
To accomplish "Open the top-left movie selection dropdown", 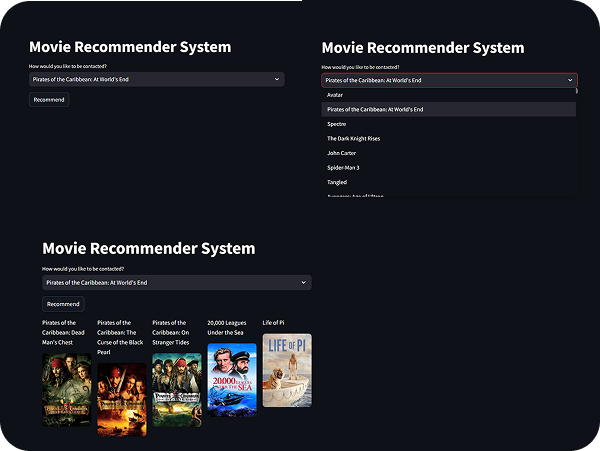I will click(157, 79).
